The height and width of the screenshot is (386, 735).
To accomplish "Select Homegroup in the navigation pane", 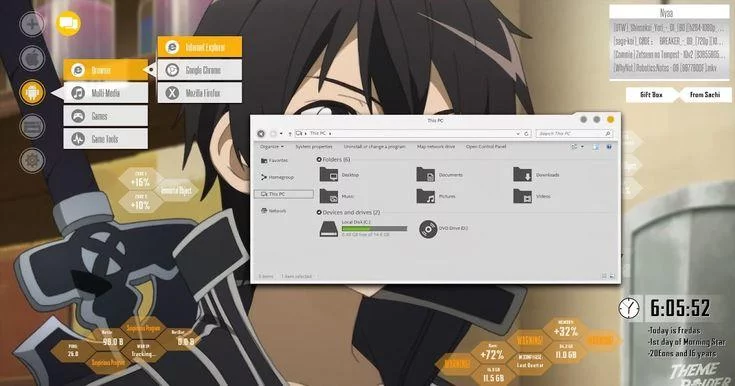I will click(x=277, y=177).
